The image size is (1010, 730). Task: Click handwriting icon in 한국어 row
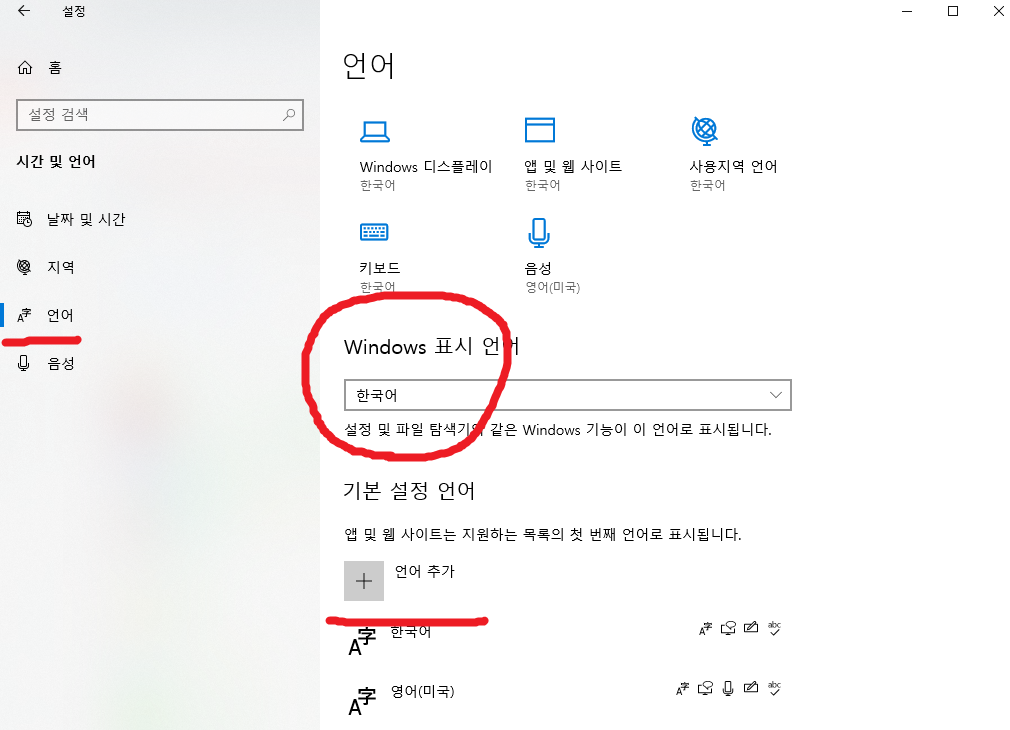pos(751,628)
